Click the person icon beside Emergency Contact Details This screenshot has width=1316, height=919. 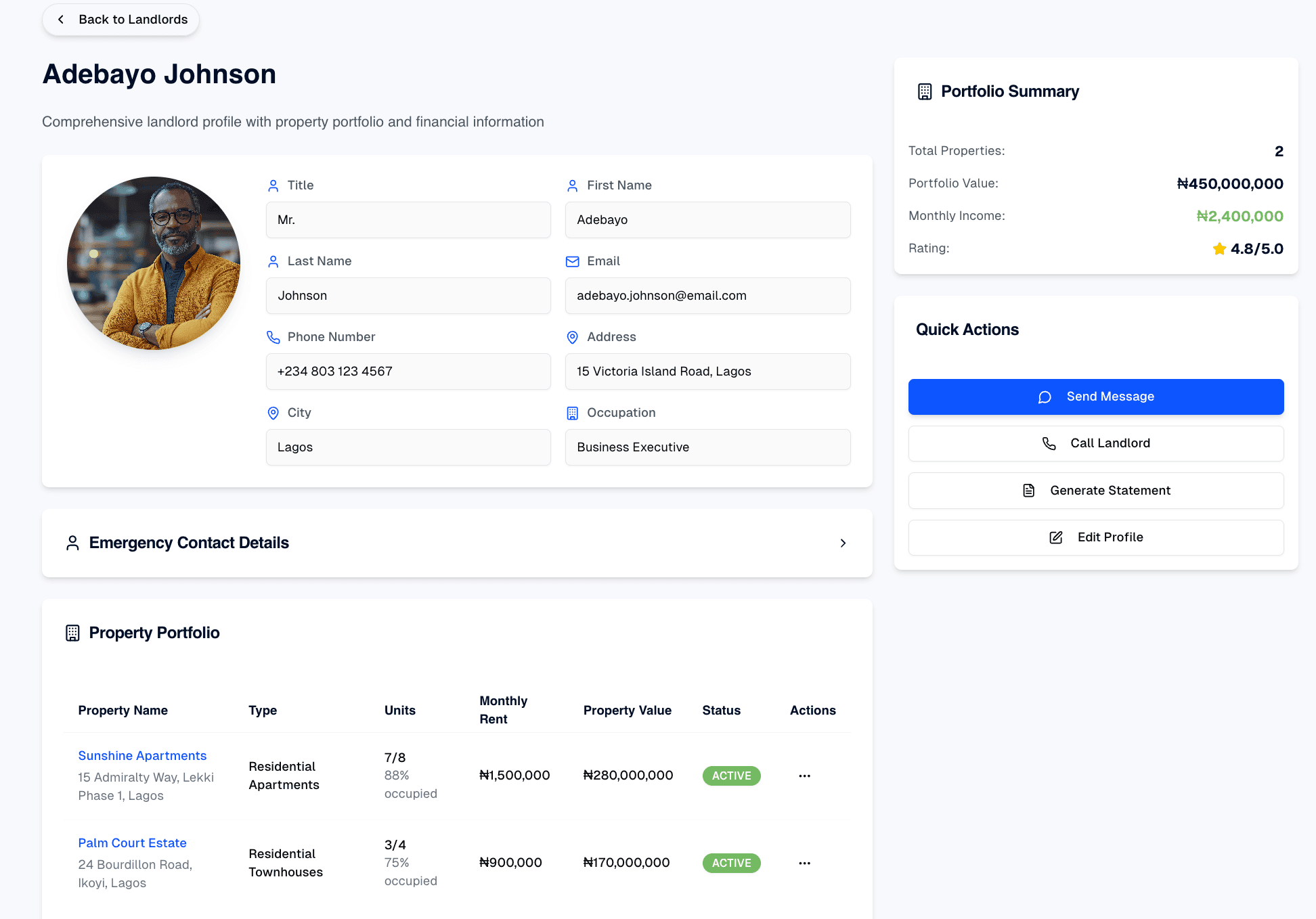[x=72, y=542]
